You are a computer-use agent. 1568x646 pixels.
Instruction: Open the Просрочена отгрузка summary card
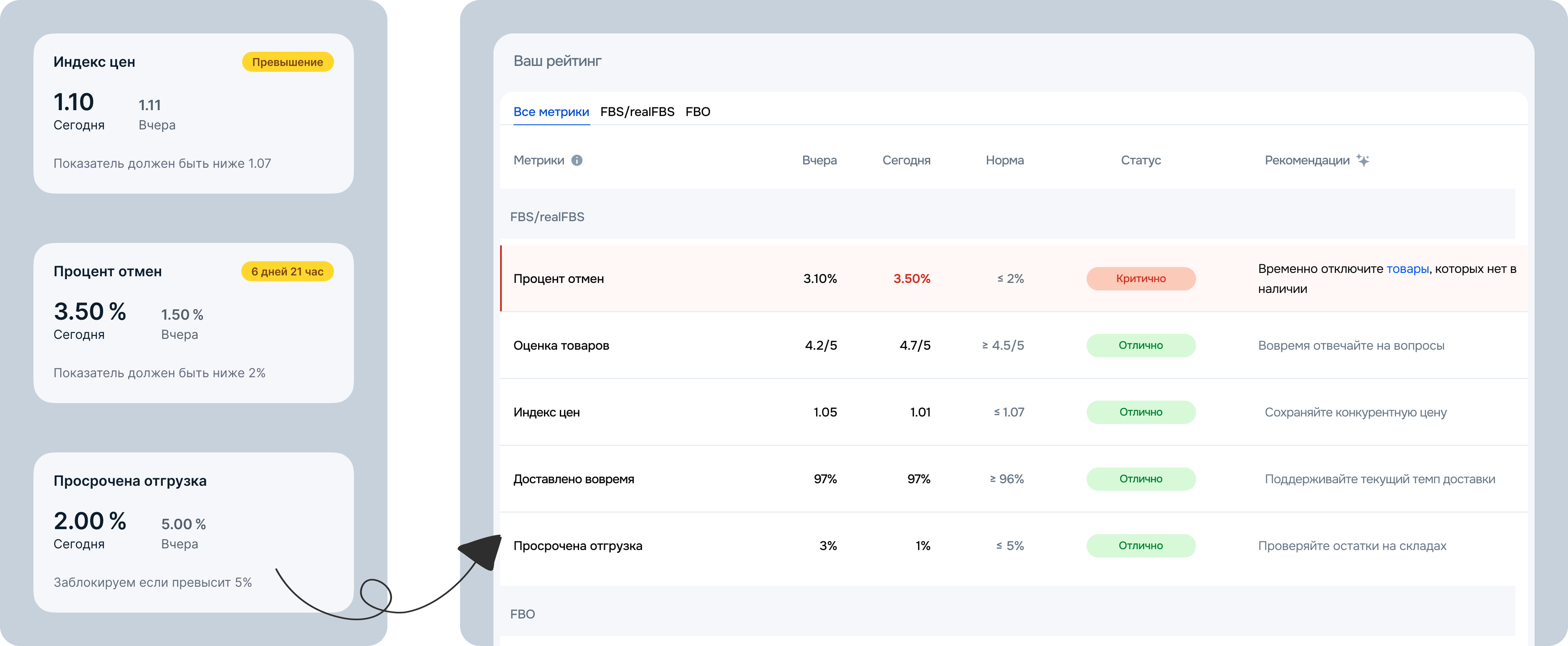[x=194, y=532]
